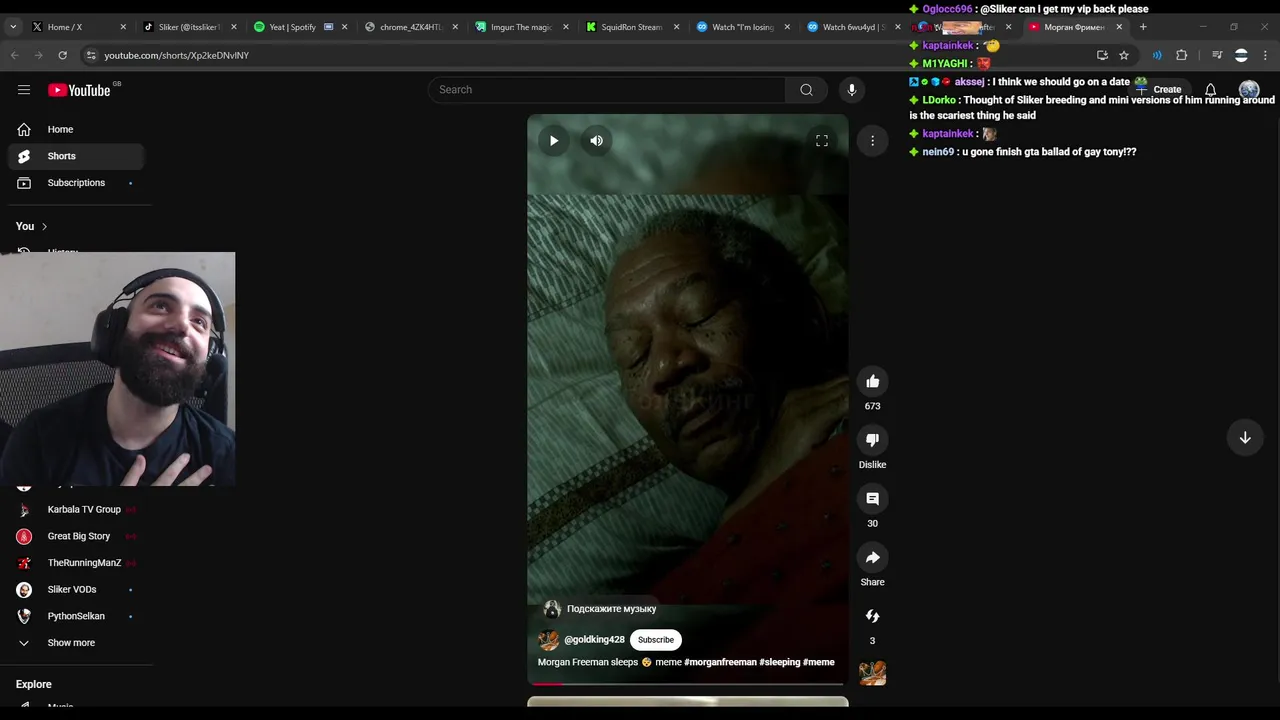Dislike the short with thumbs down
The image size is (1280, 720).
pos(873,440)
